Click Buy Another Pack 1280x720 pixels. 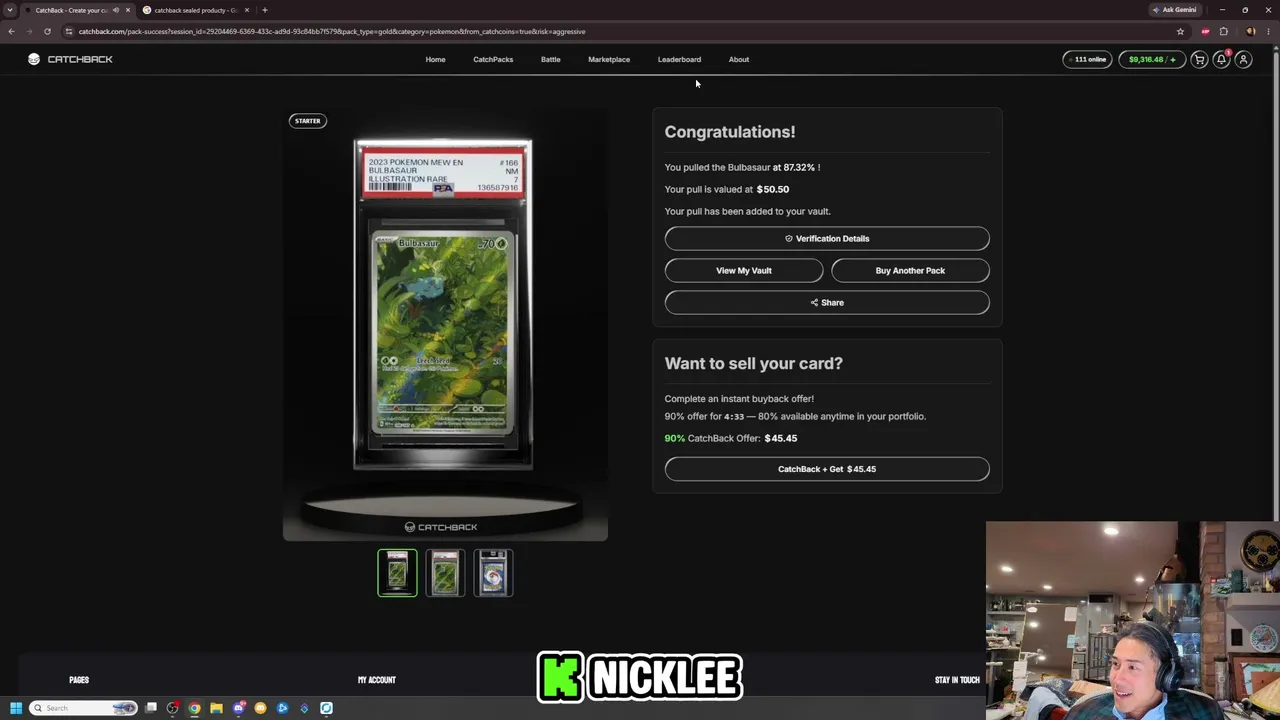[910, 270]
